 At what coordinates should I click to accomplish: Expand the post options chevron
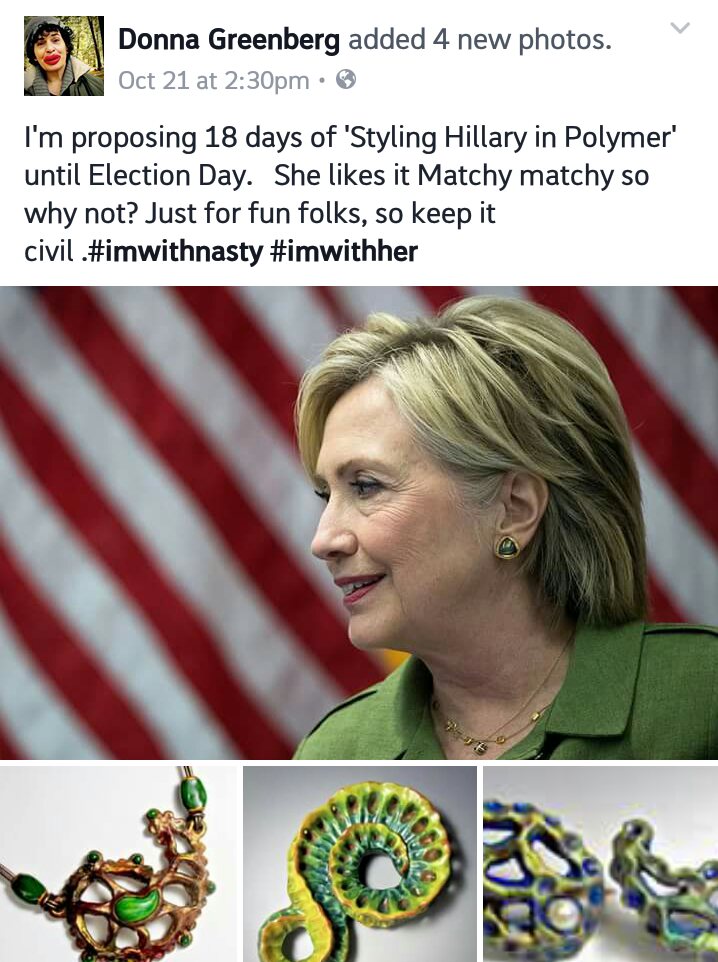[679, 28]
